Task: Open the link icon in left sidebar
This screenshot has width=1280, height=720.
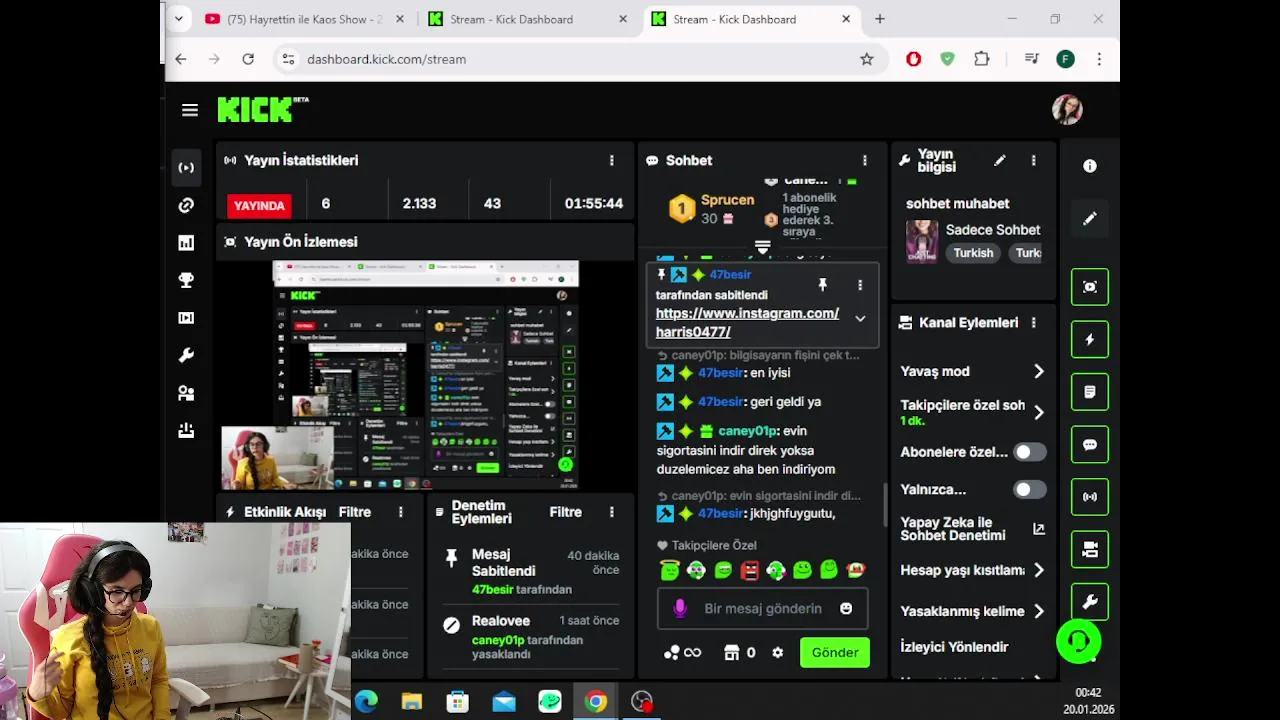Action: (186, 205)
